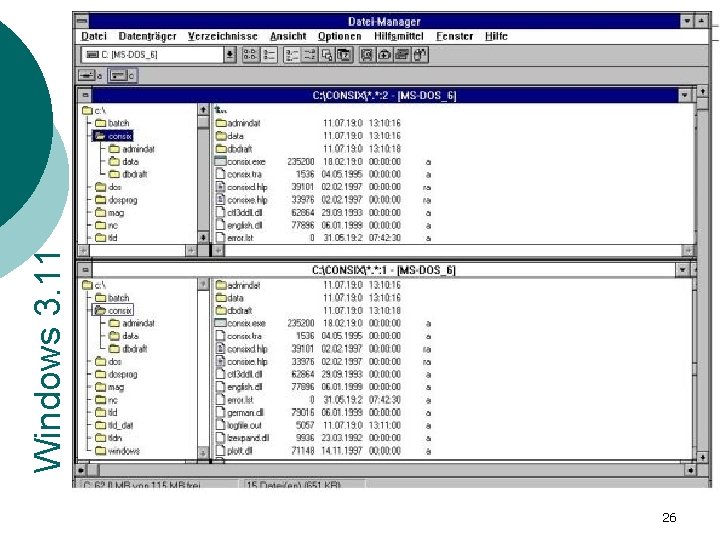Image resolution: width=720 pixels, height=540 pixels.
Task: Click the sort by type toolbar icon
Action: 309,55
